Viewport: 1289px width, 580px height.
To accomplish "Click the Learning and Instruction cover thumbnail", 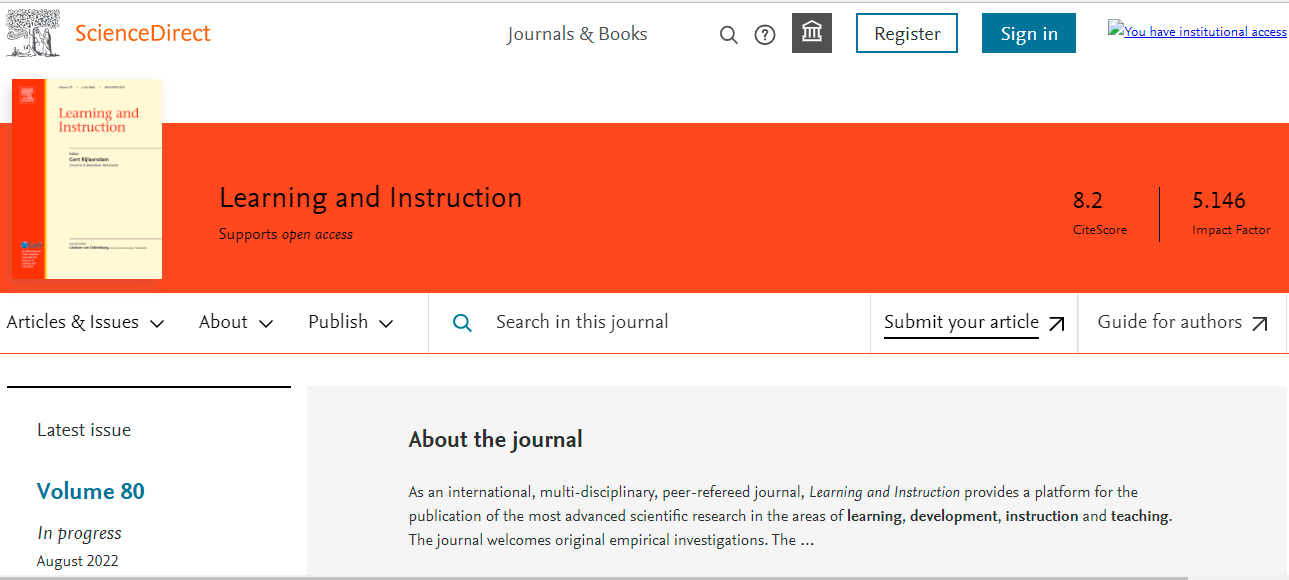I will [87, 179].
